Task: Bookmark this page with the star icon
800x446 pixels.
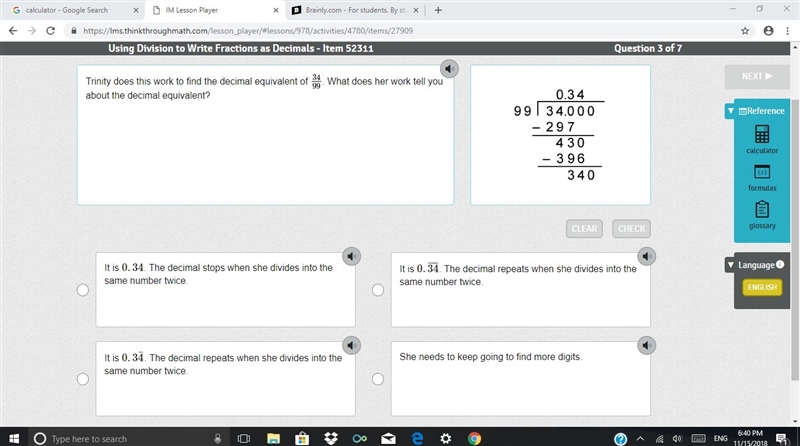Action: click(x=745, y=31)
